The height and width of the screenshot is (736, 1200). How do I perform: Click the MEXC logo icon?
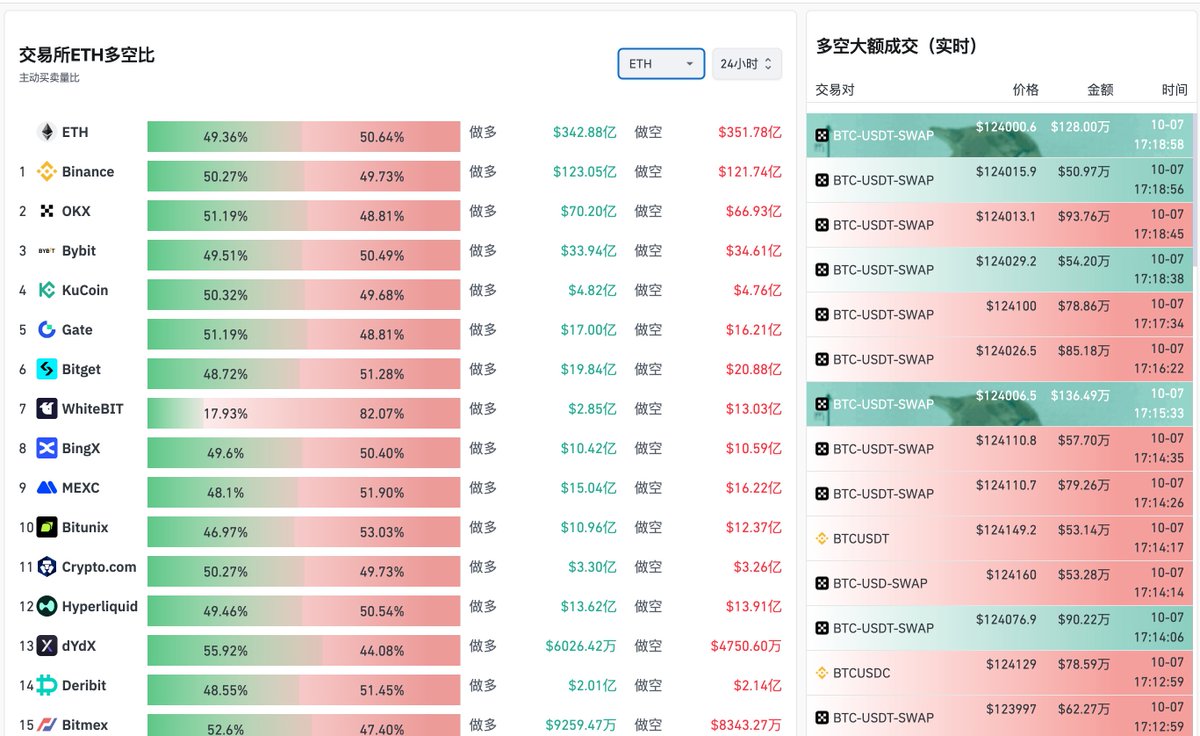(x=47, y=488)
